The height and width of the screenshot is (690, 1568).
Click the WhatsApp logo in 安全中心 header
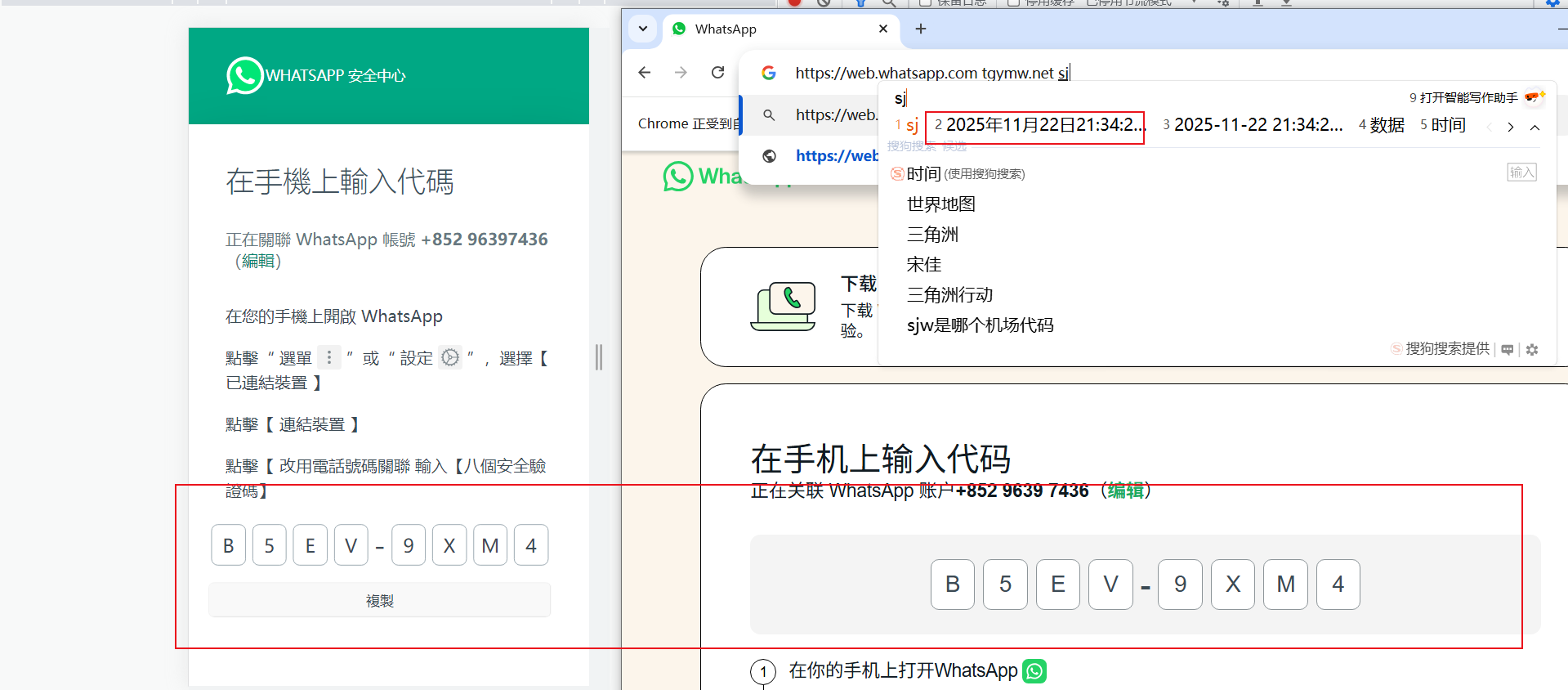point(244,76)
